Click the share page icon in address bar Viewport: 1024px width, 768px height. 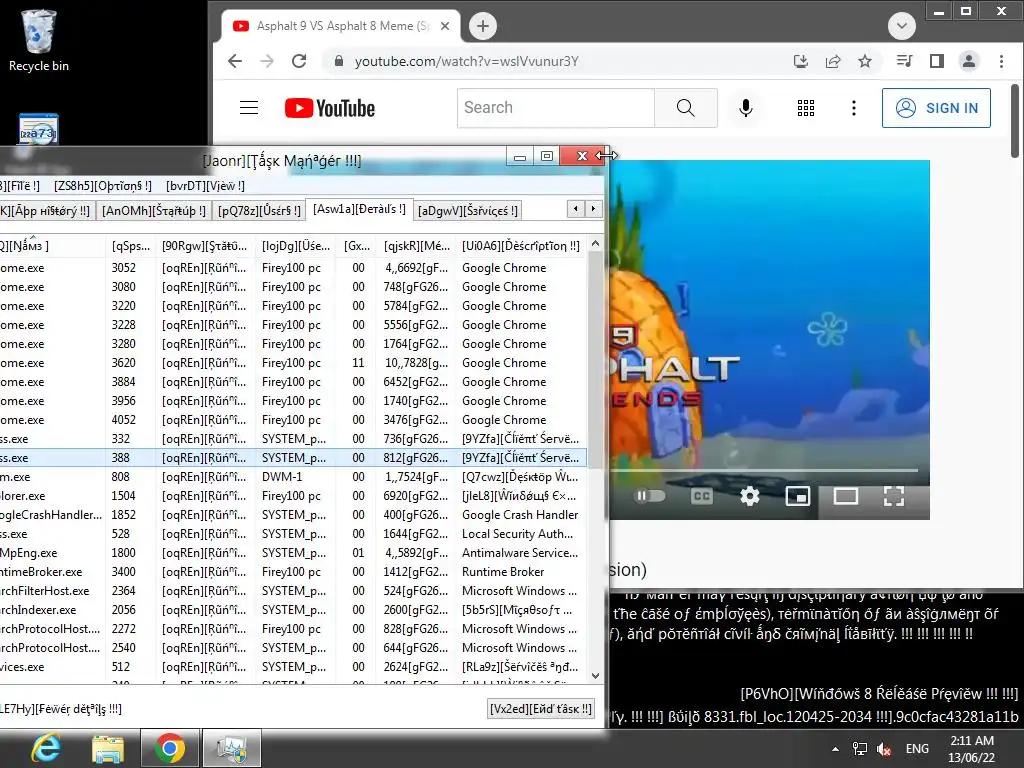tap(833, 61)
